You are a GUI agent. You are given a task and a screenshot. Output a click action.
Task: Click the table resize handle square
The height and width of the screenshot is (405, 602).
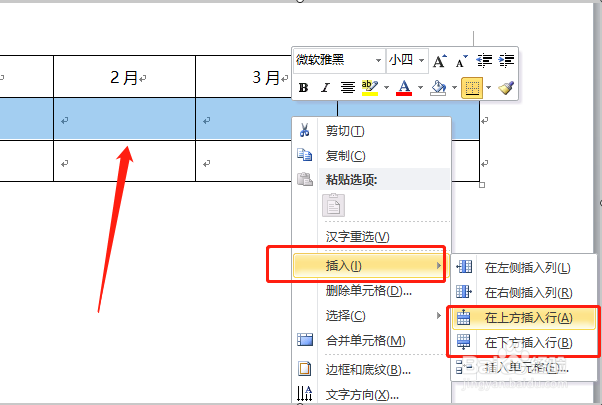(x=482, y=185)
